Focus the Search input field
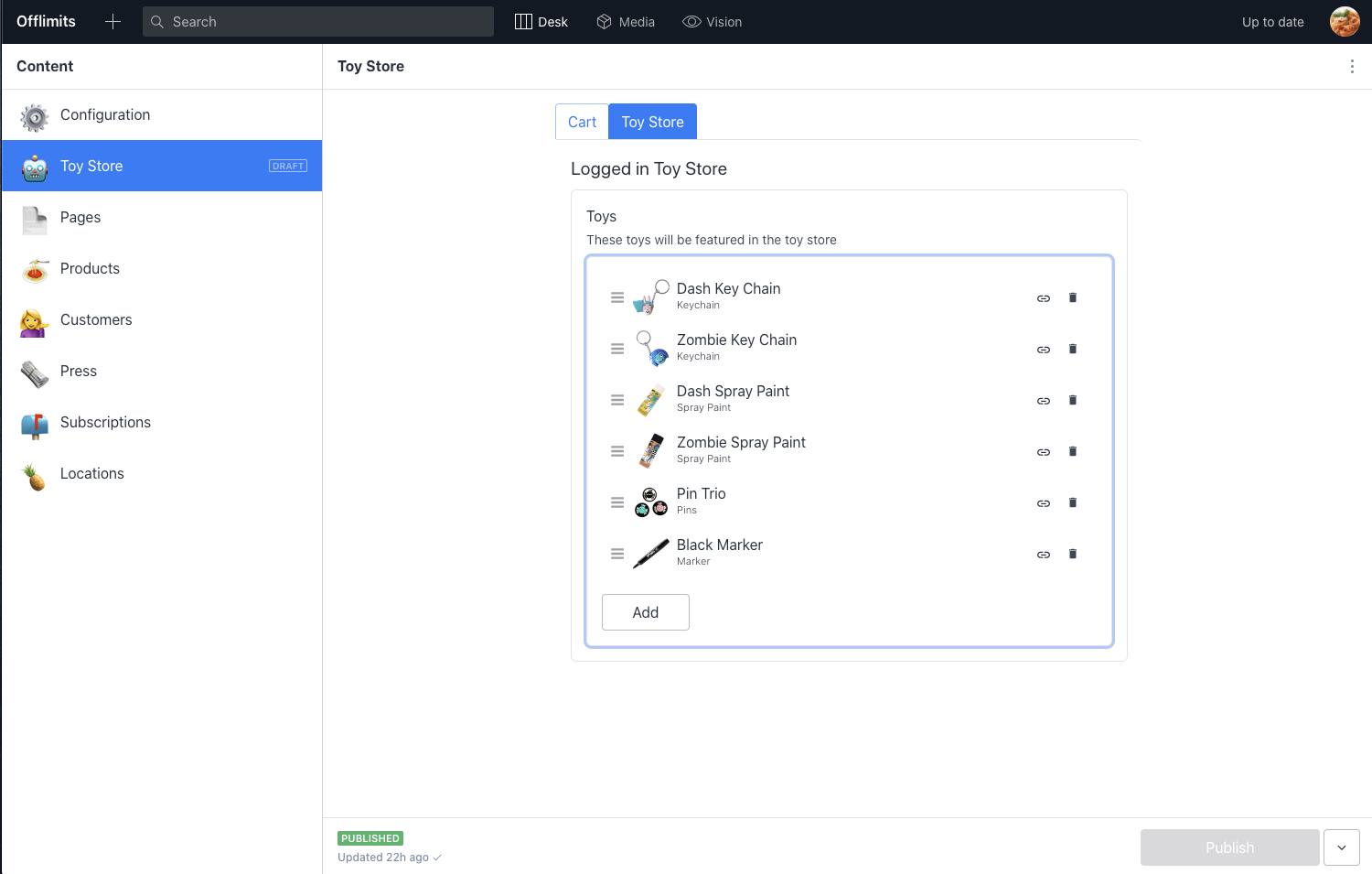Viewport: 1372px width, 874px height. pyautogui.click(x=318, y=22)
